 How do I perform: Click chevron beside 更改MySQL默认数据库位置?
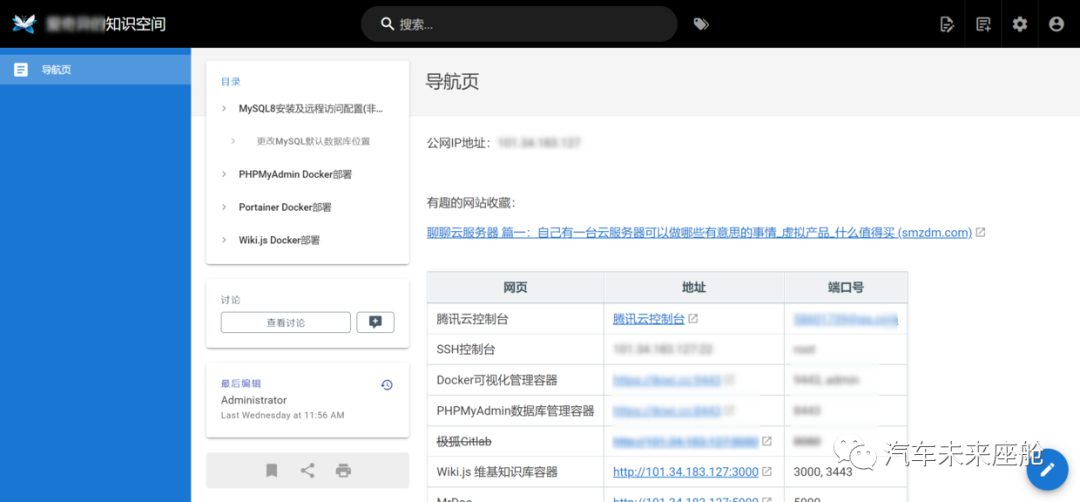pyautogui.click(x=233, y=141)
